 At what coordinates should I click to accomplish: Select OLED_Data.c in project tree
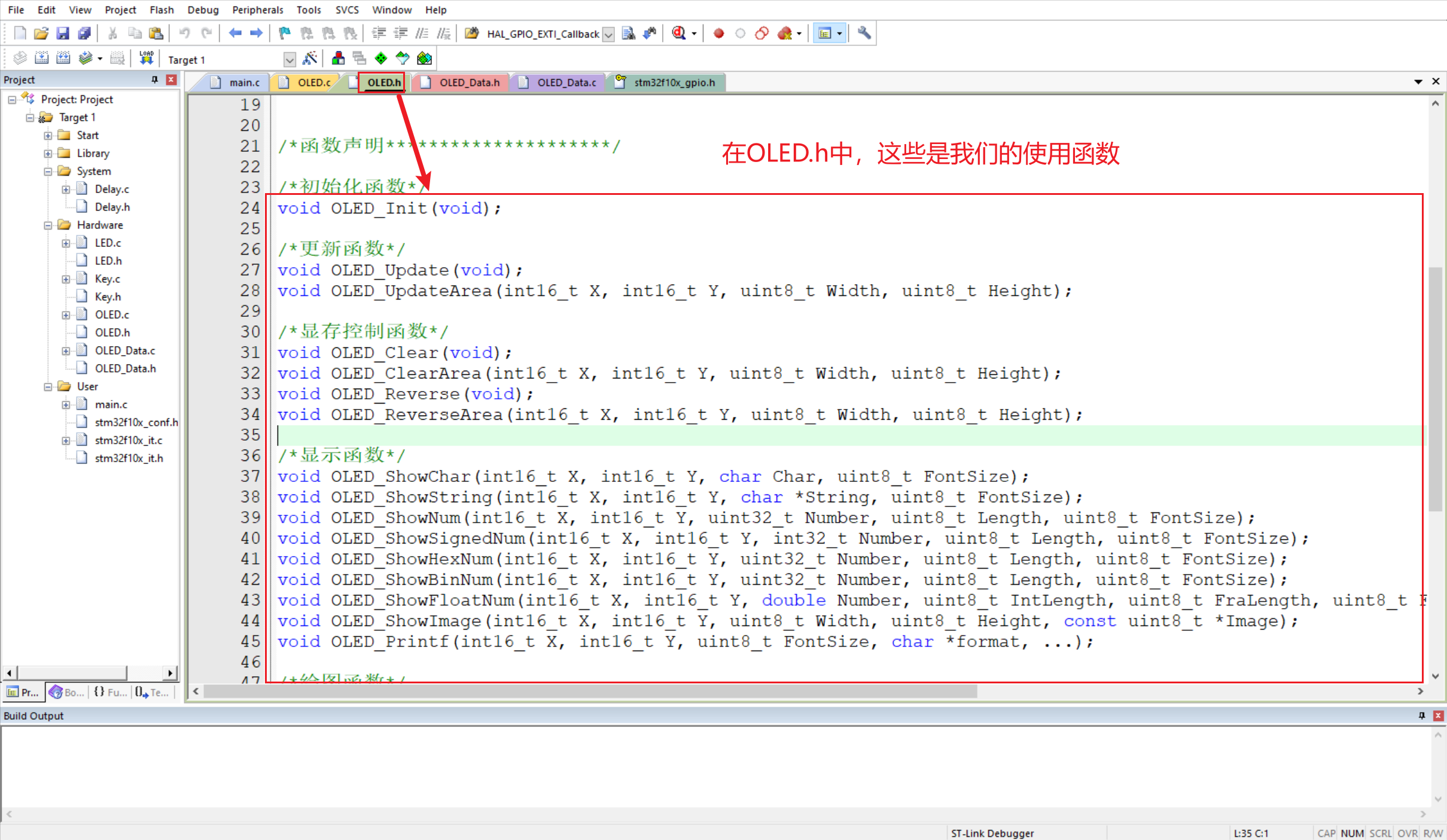point(124,350)
